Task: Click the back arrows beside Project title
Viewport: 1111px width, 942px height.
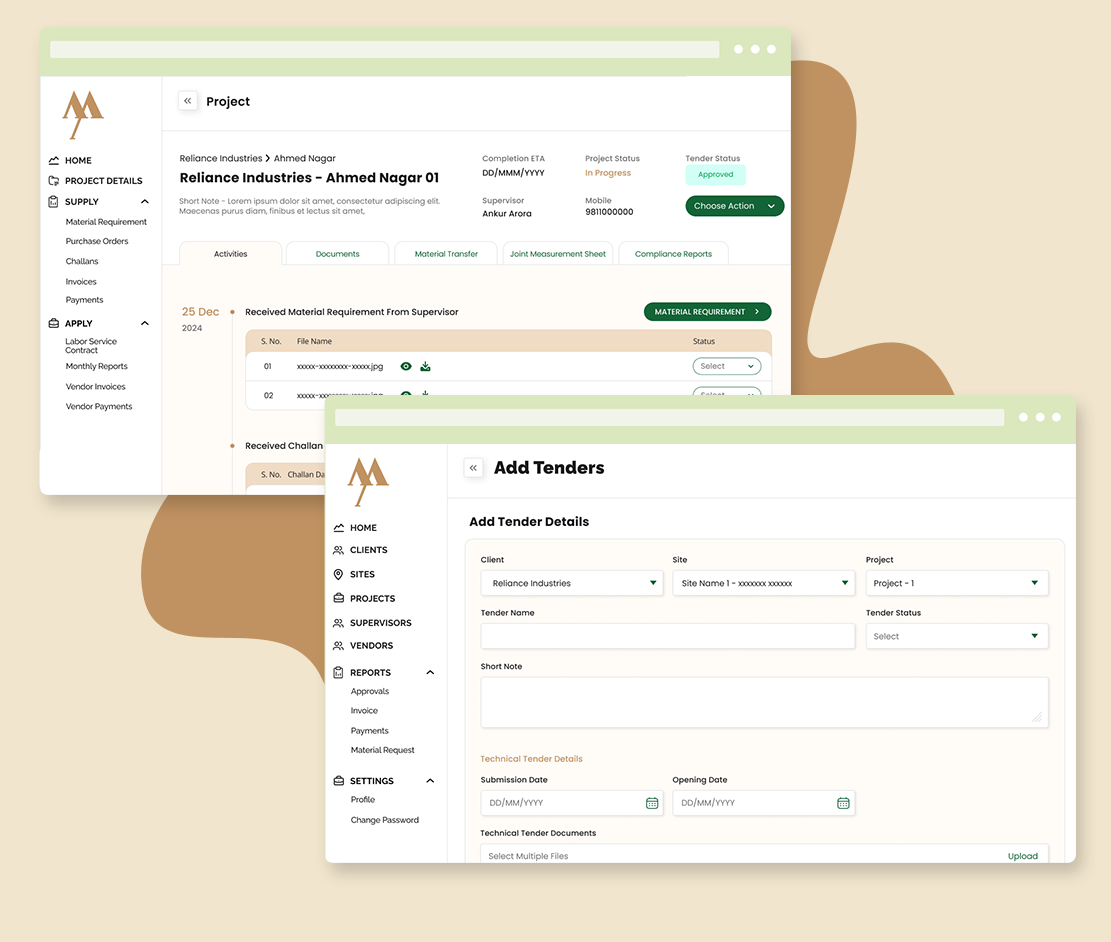Action: click(x=187, y=101)
